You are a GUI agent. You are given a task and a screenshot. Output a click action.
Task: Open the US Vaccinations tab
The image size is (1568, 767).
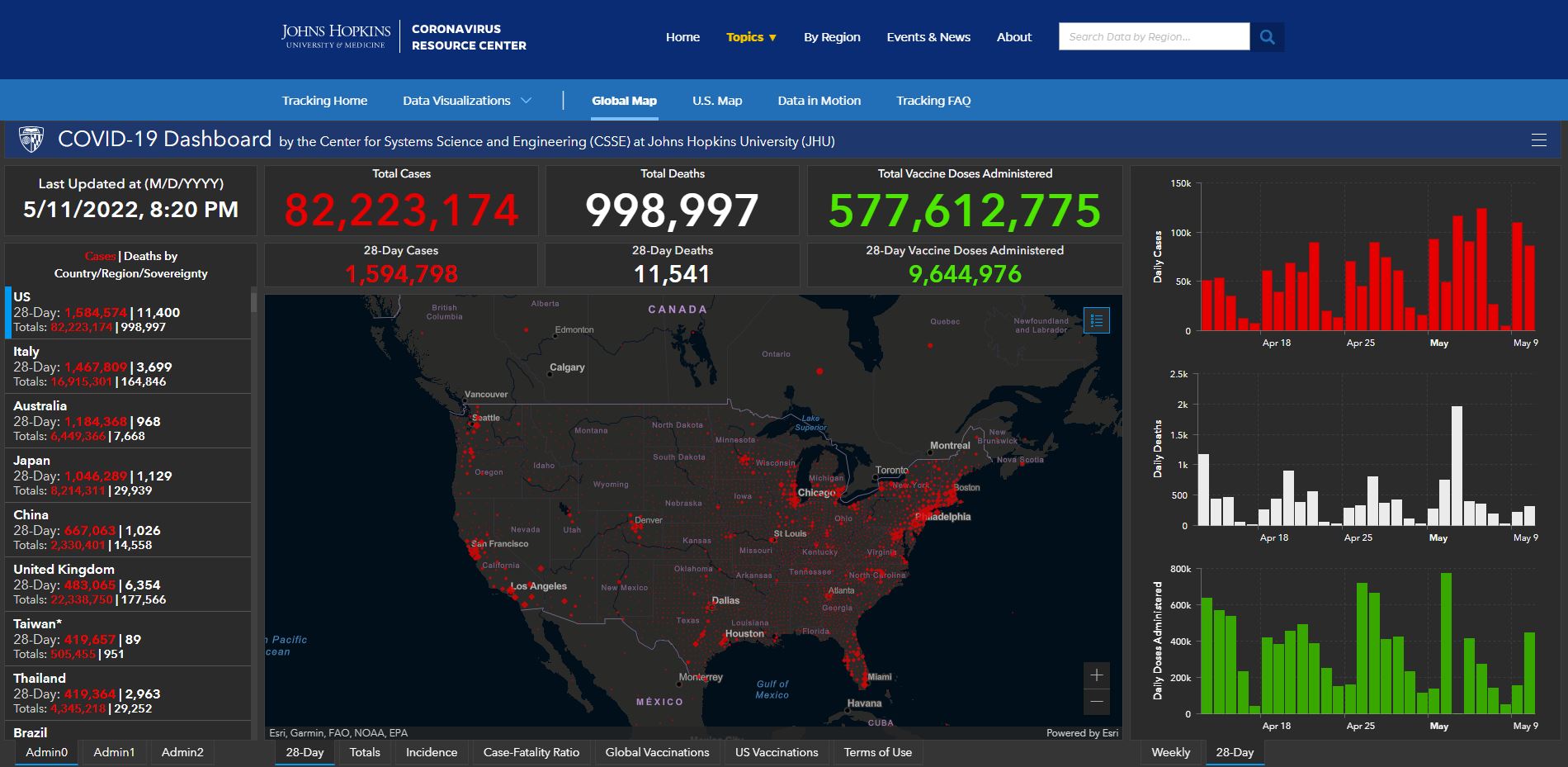point(777,752)
